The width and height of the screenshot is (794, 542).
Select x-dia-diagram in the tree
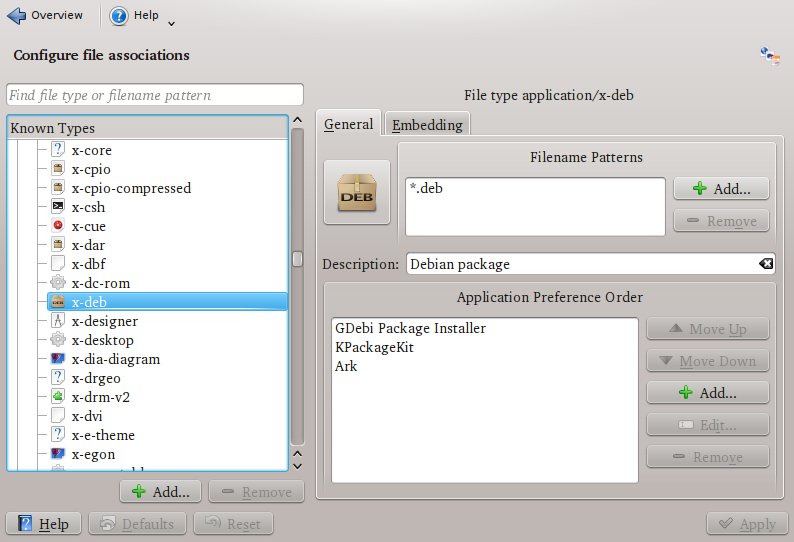point(115,359)
